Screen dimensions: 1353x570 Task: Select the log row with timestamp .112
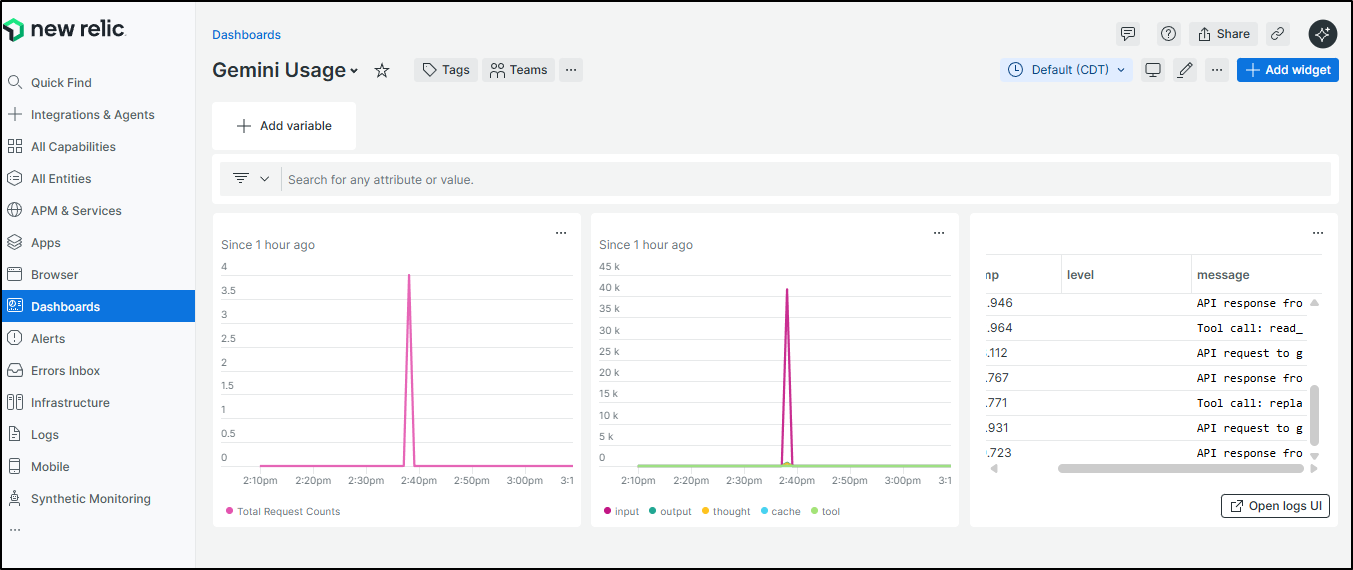point(1145,353)
